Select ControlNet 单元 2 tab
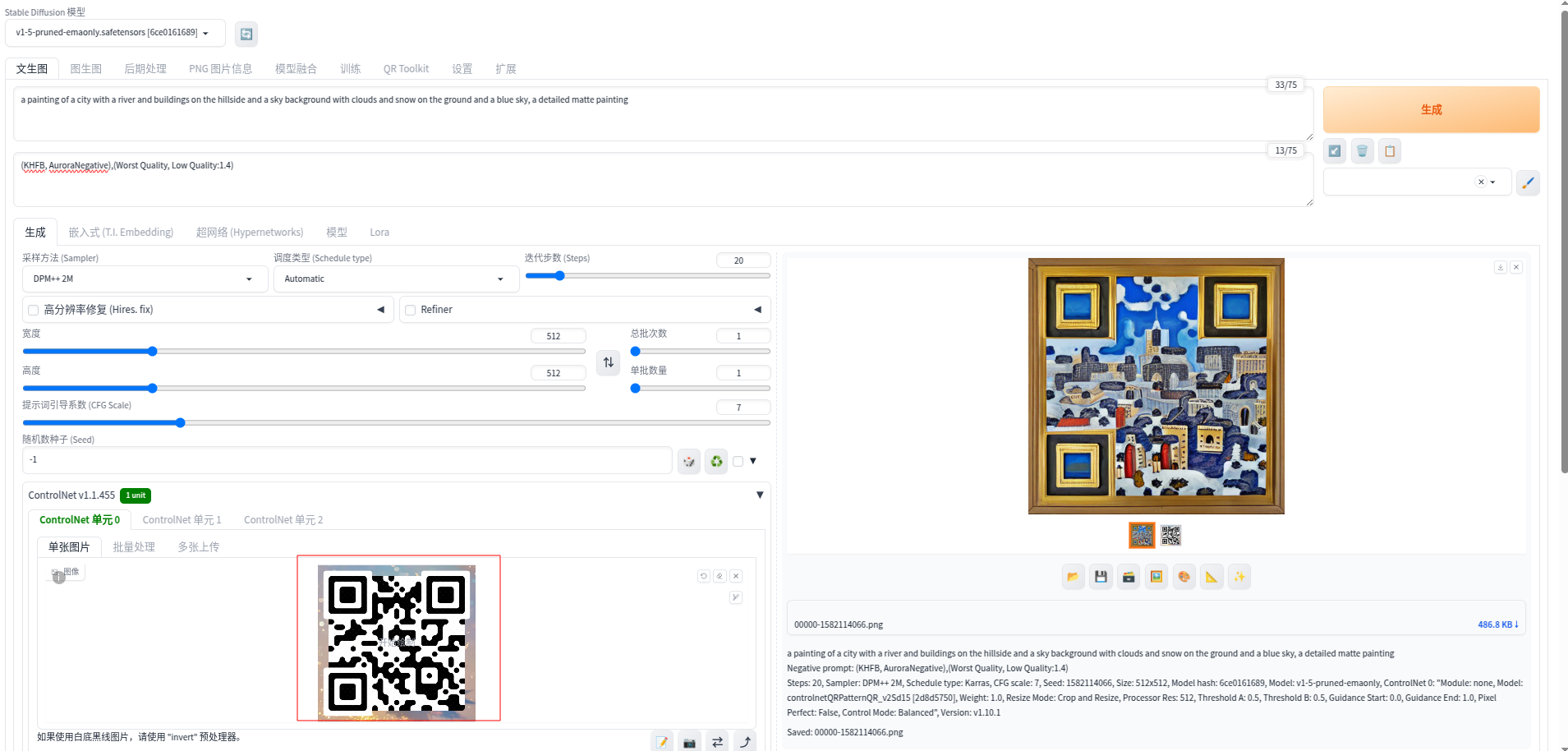Image resolution: width=1568 pixels, height=751 pixels. pyautogui.click(x=283, y=520)
